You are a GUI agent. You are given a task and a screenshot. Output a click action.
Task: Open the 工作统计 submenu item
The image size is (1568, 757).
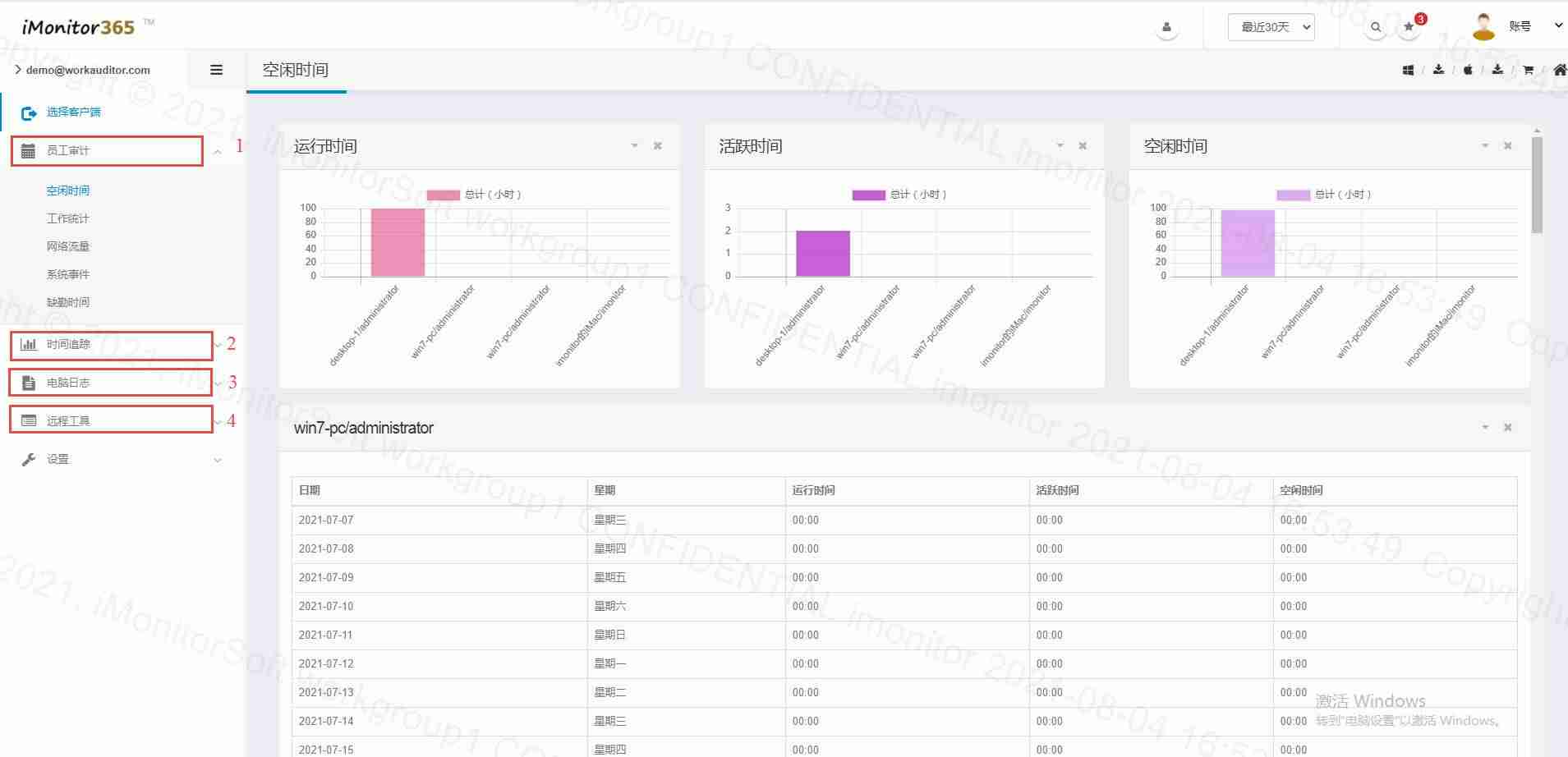pyautogui.click(x=68, y=218)
